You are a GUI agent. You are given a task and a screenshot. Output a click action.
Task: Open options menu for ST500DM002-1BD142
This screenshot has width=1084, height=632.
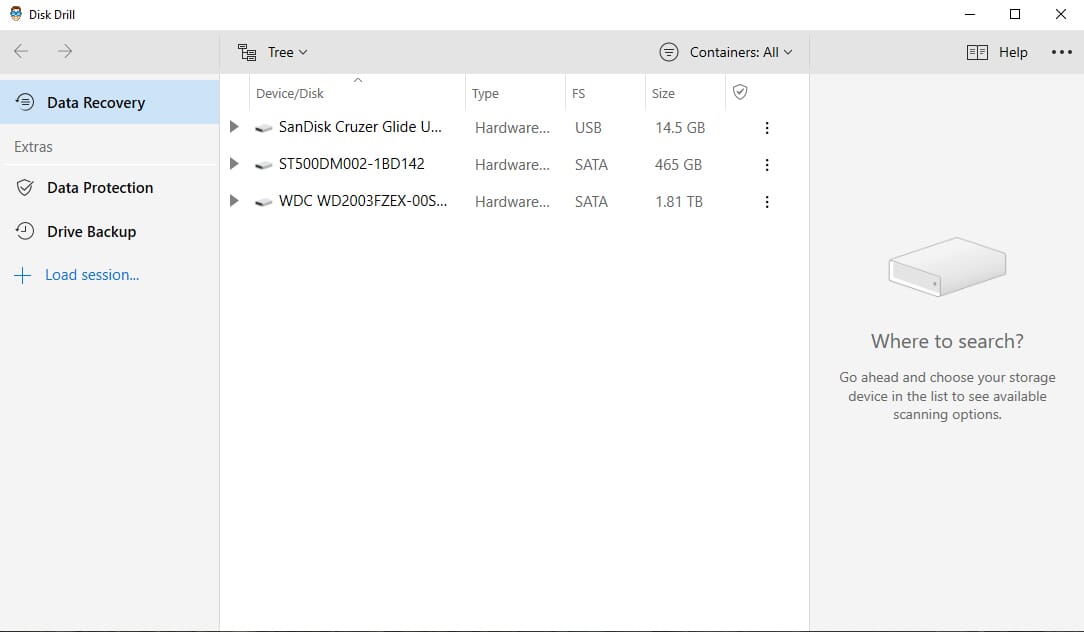767,165
